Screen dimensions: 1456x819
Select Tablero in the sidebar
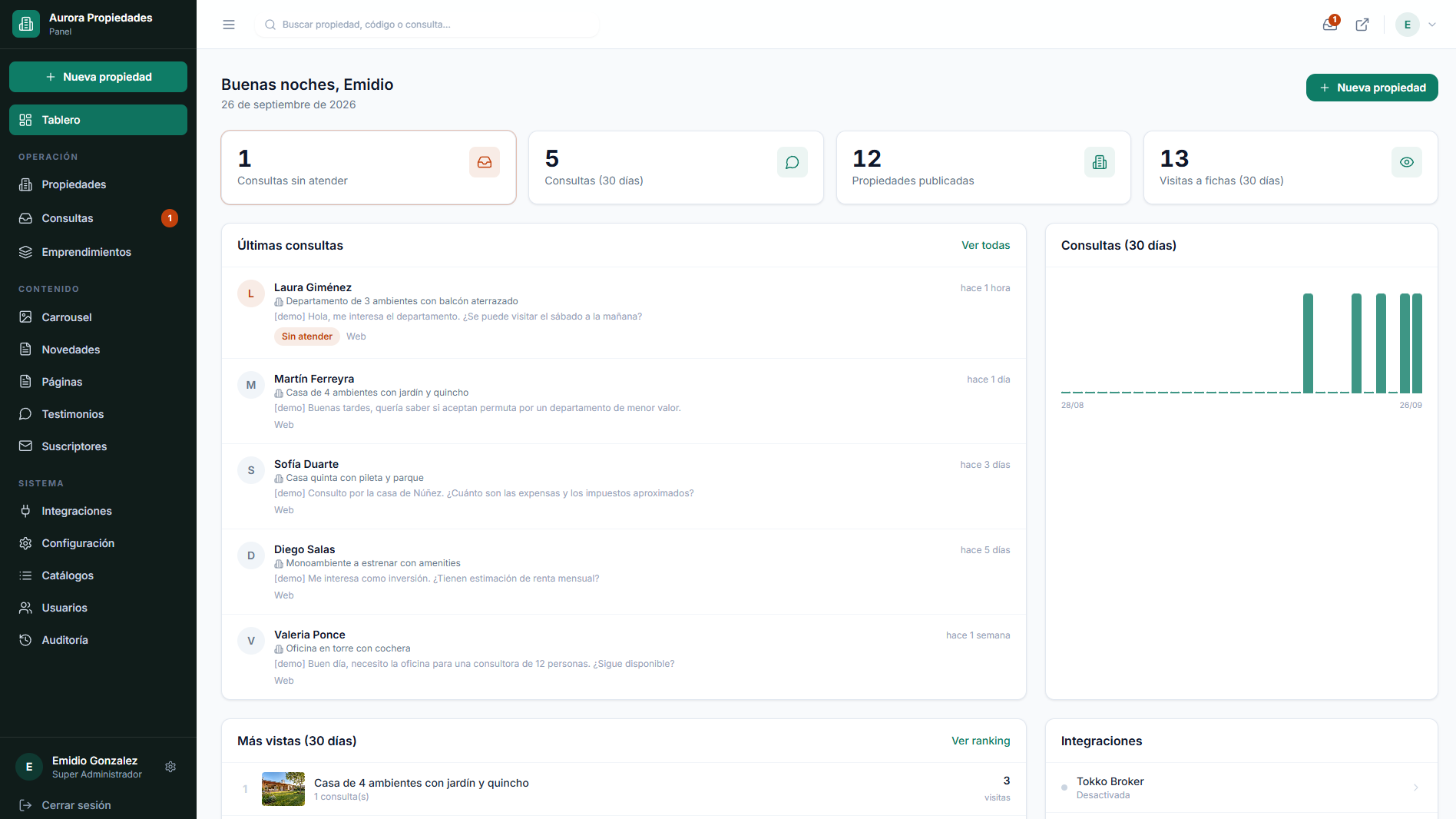pyautogui.click(x=98, y=120)
